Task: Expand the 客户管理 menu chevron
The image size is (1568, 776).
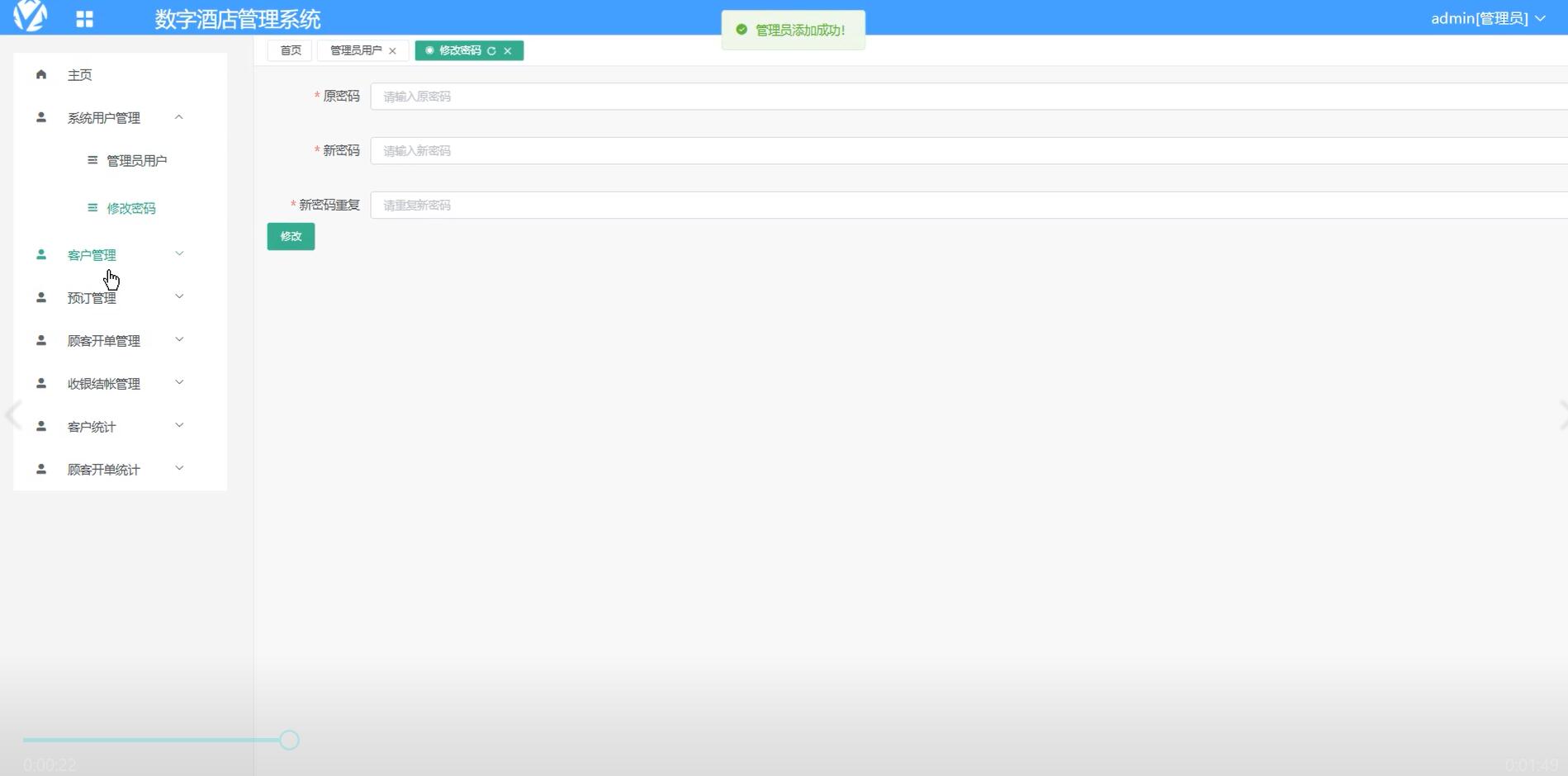Action: [x=179, y=254]
